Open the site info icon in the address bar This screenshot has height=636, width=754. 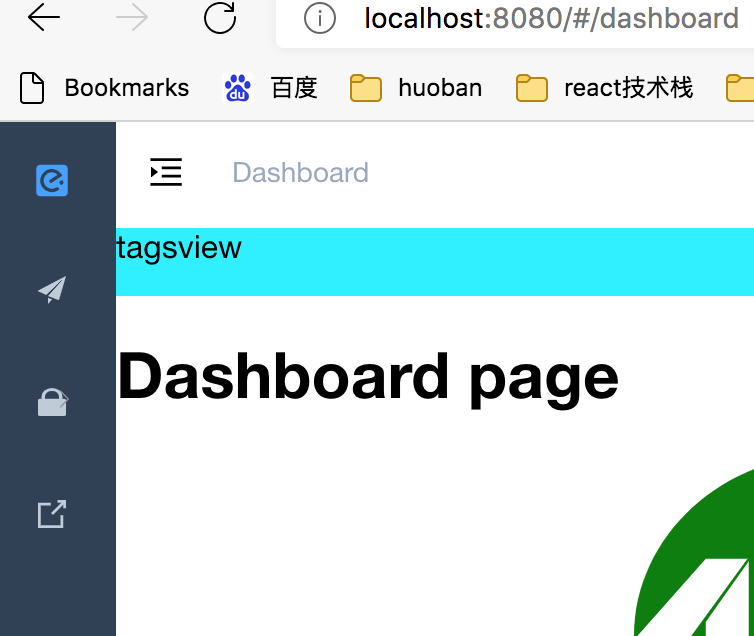(320, 18)
